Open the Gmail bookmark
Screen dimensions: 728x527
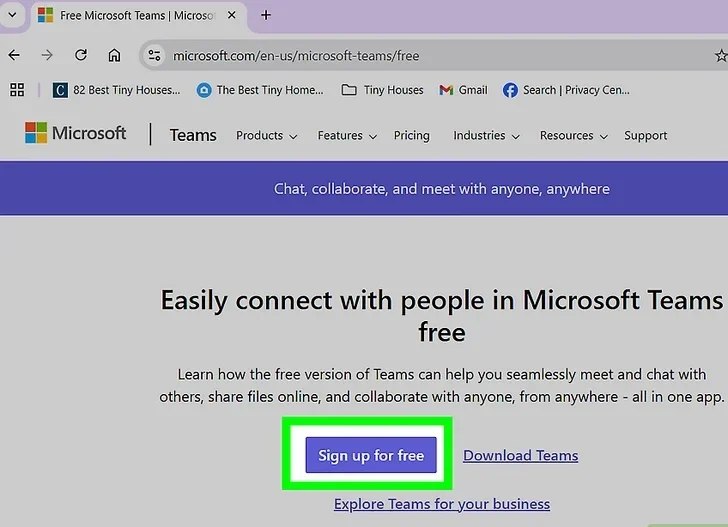pyautogui.click(x=463, y=90)
